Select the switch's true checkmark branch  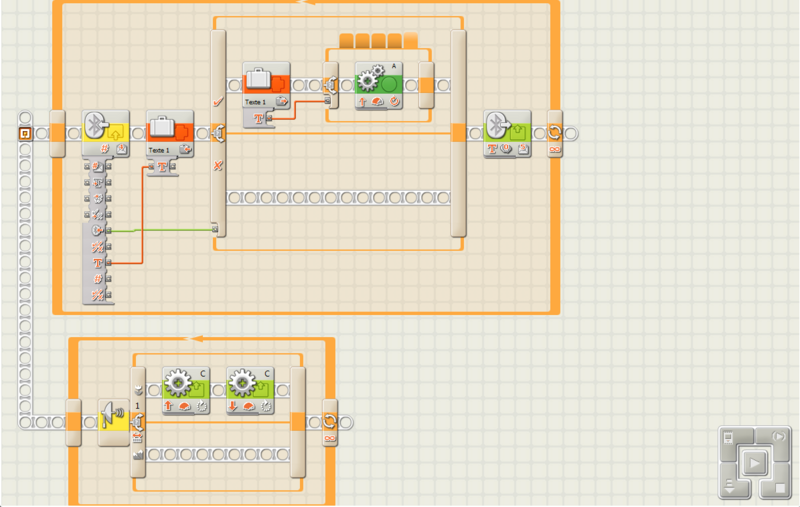click(x=217, y=101)
